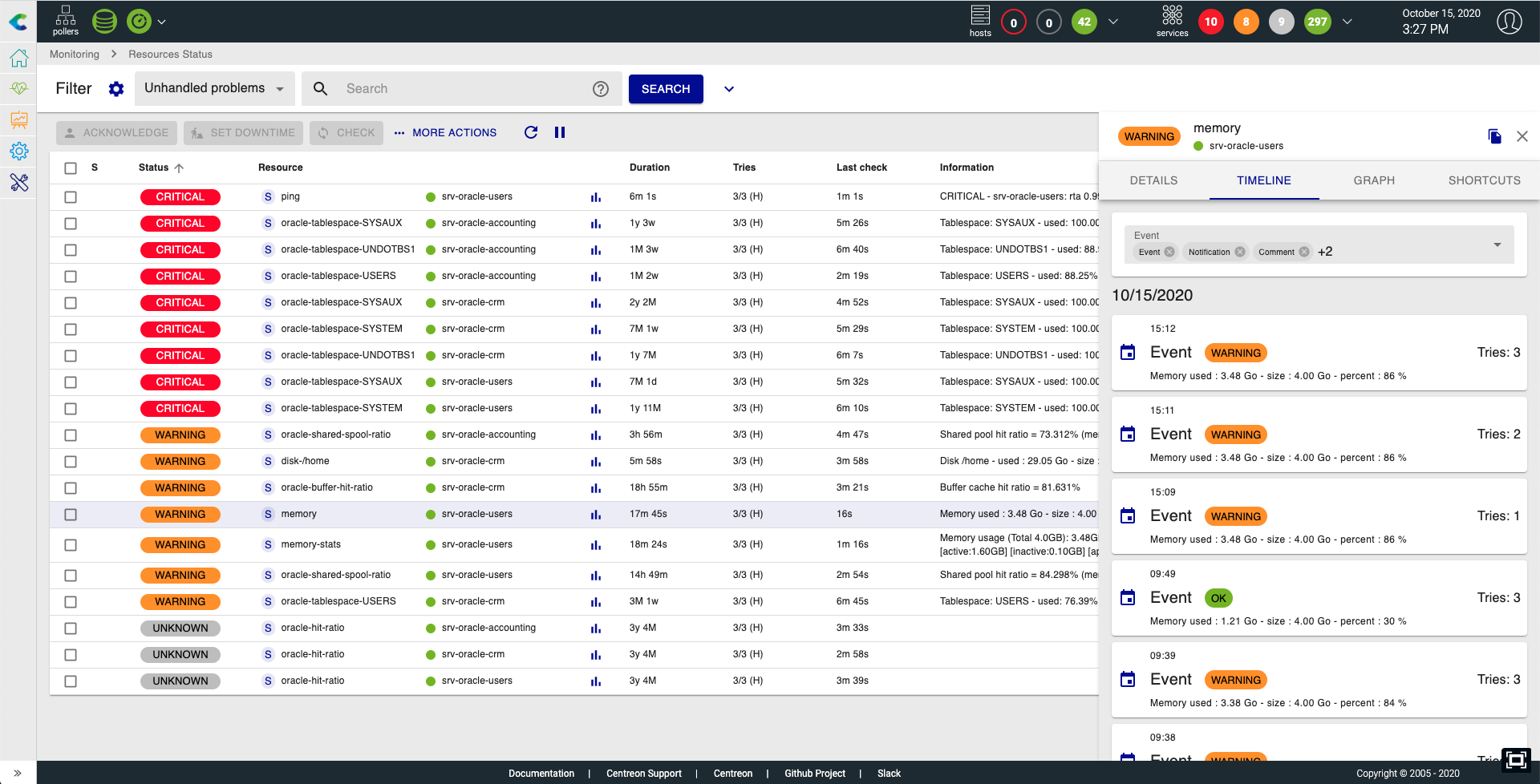Image resolution: width=1540 pixels, height=784 pixels.
Task: Open Configuration gear sidebar icon
Action: tap(18, 152)
